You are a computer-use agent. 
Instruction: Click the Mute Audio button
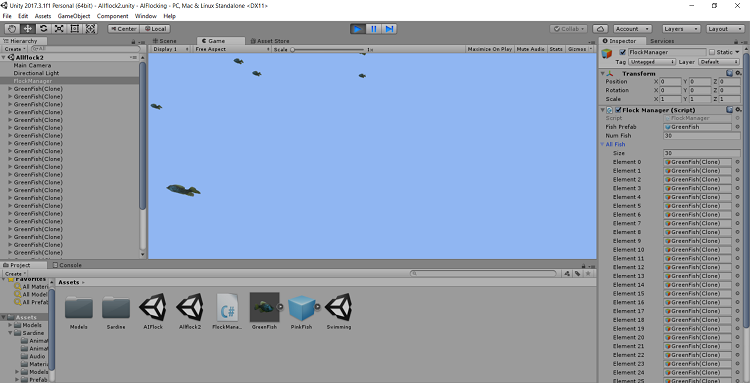530,49
